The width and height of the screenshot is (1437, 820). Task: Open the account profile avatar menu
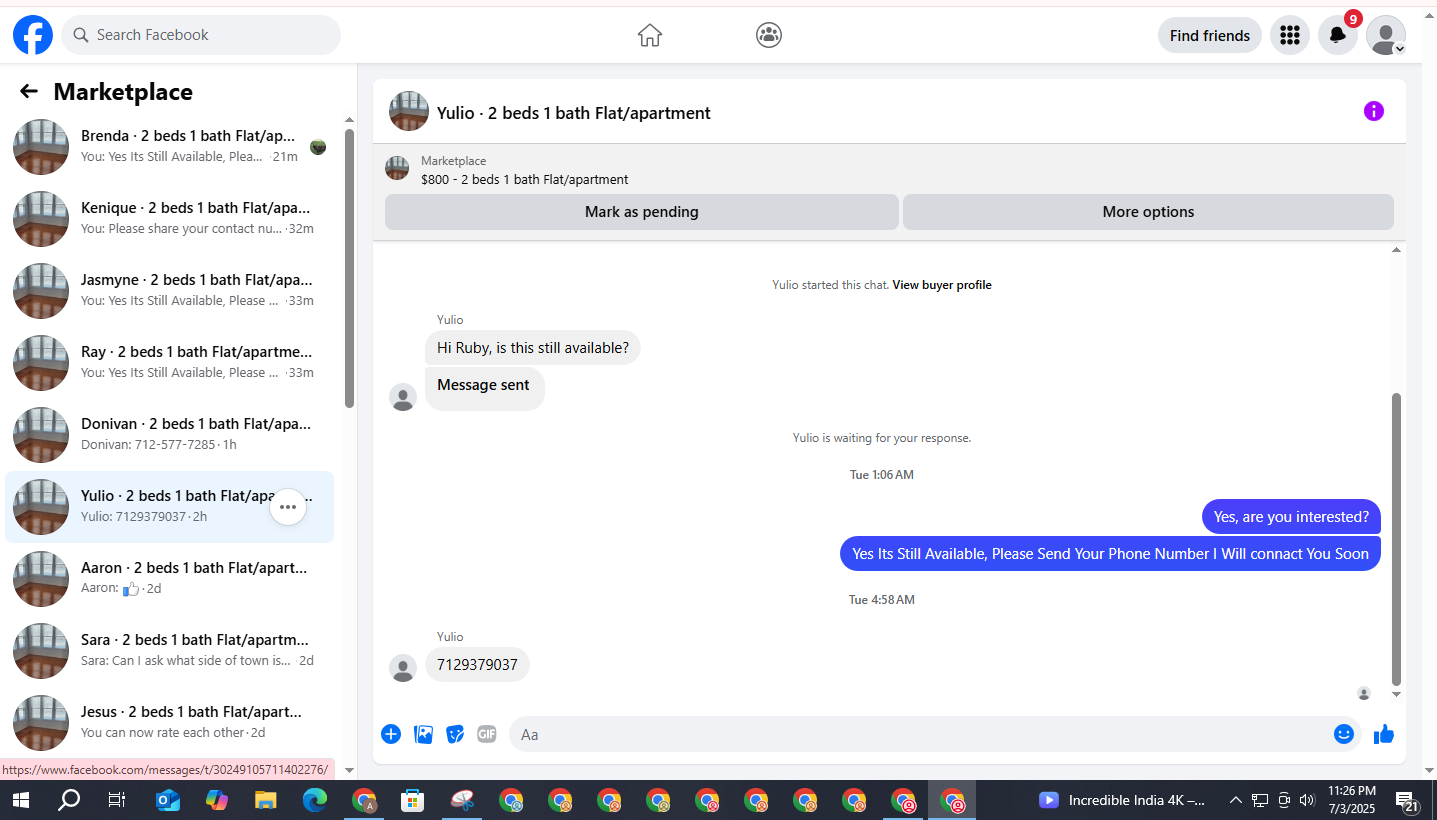1386,35
